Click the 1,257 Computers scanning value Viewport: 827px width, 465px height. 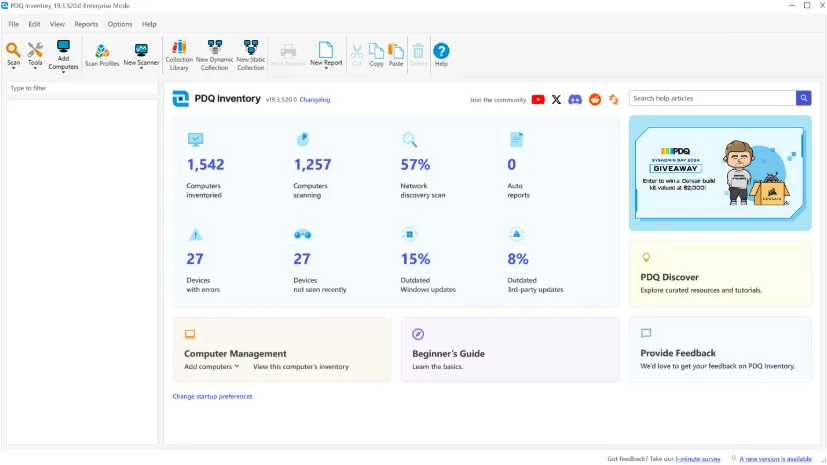pos(312,164)
